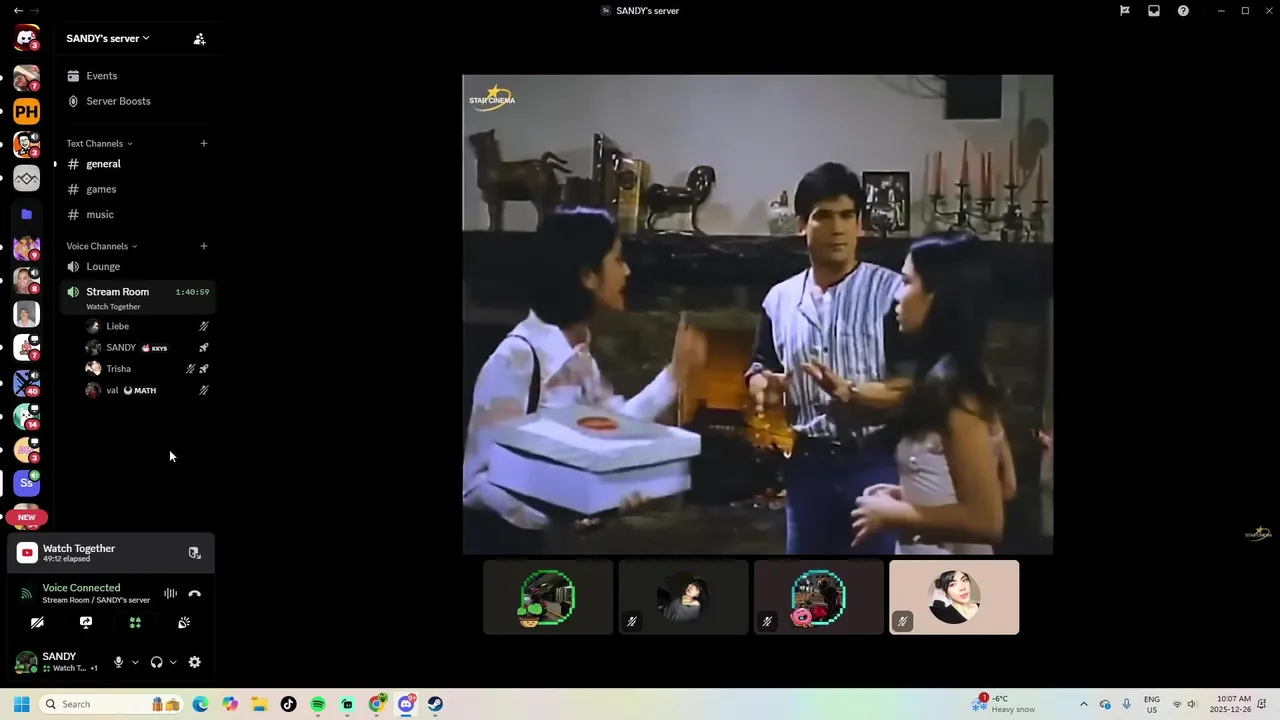Viewport: 1280px width, 720px height.
Task: Open audio output options arrow
Action: (x=173, y=662)
